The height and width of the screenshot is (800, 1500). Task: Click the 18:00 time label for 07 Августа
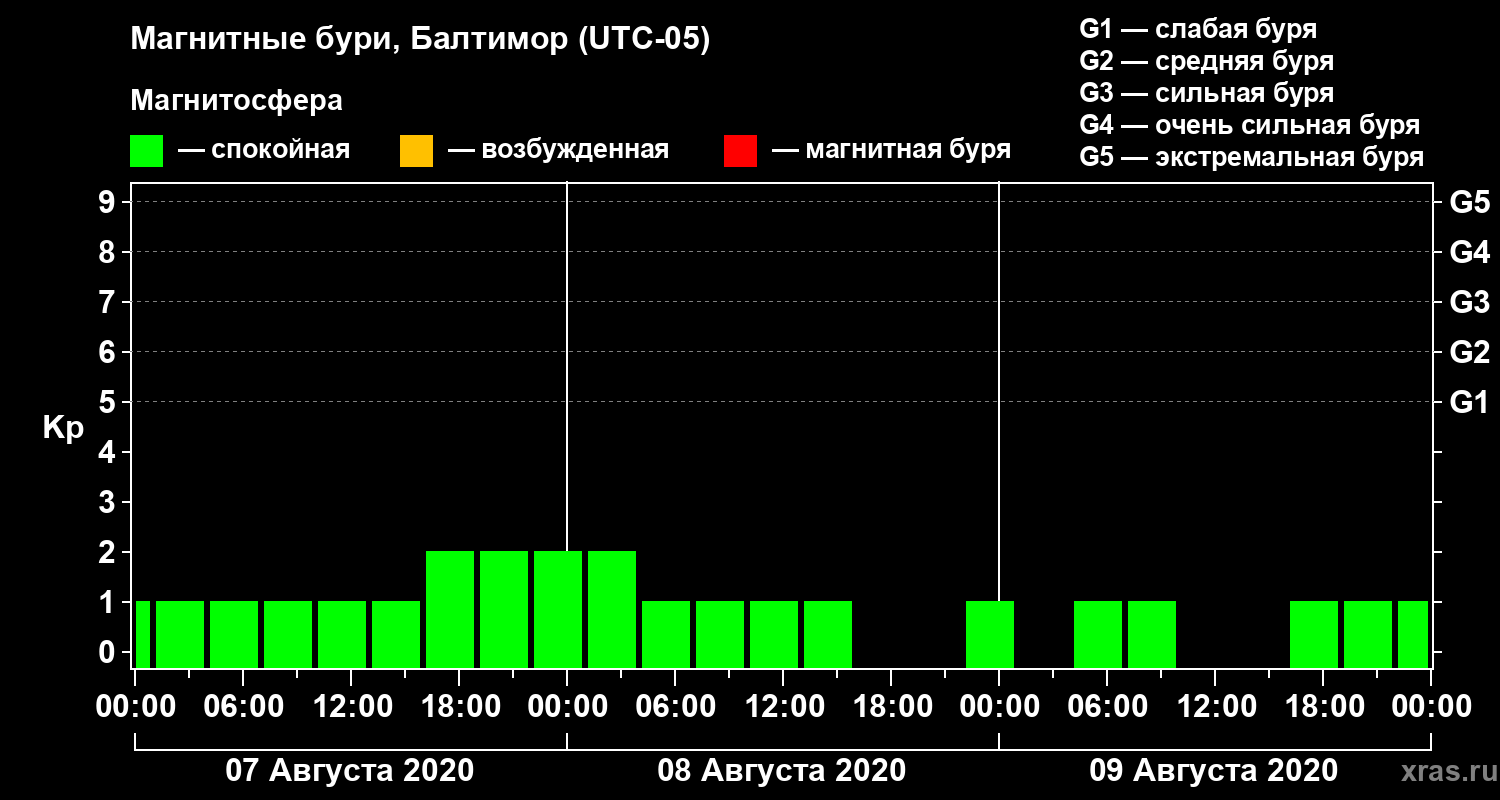click(459, 706)
